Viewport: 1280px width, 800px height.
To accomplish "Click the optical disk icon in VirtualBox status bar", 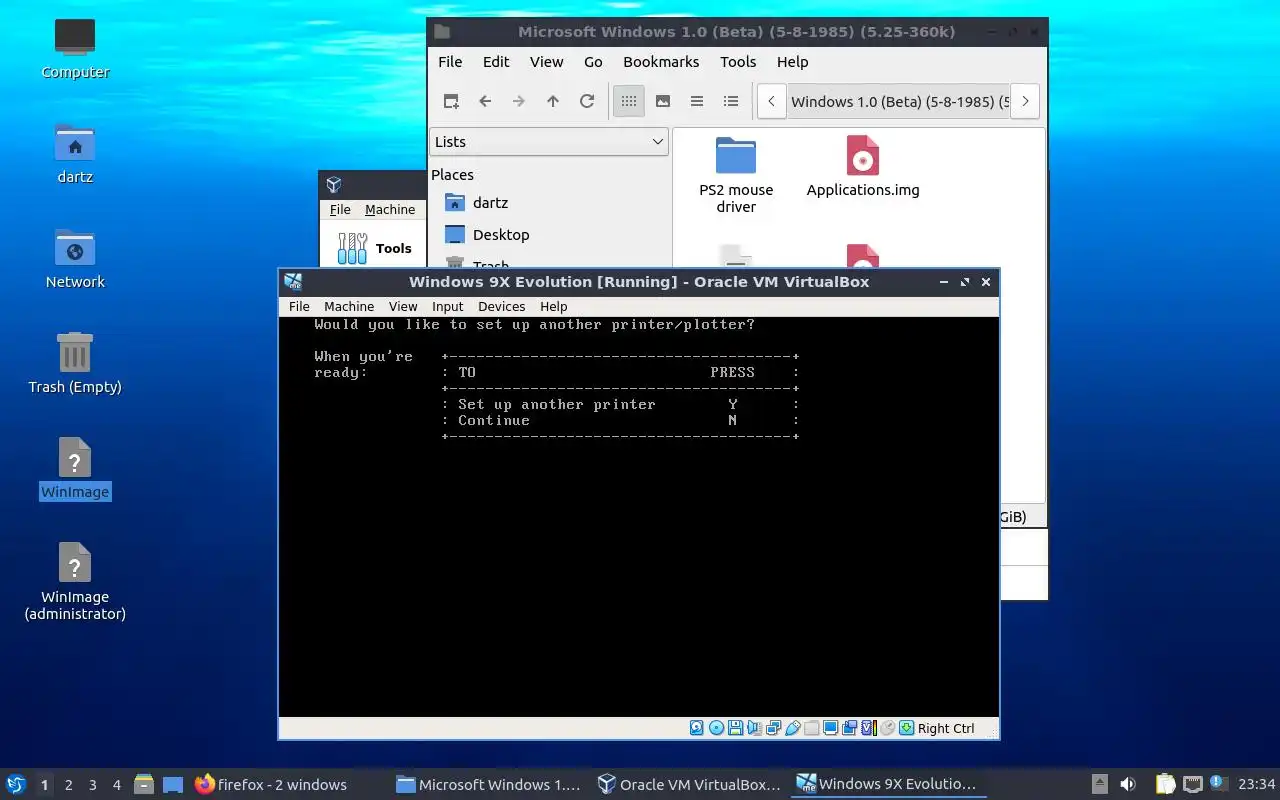I will pos(716,728).
